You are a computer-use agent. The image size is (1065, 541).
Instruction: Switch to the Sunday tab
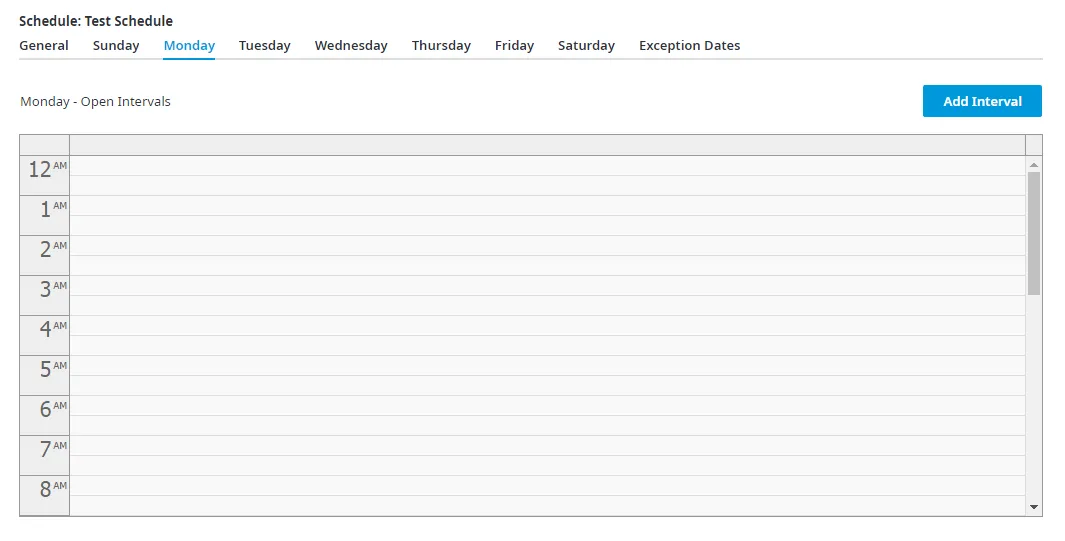coord(116,45)
